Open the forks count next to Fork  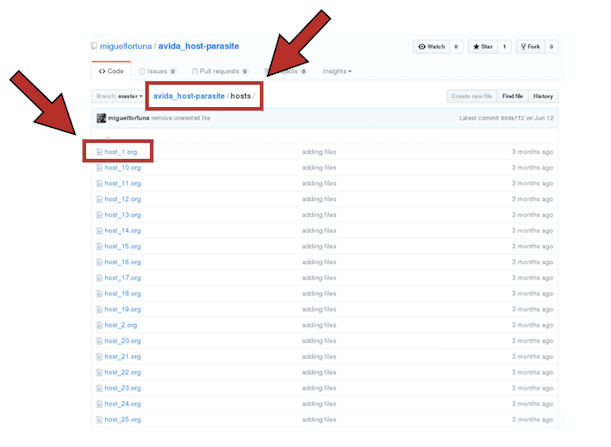[x=551, y=47]
